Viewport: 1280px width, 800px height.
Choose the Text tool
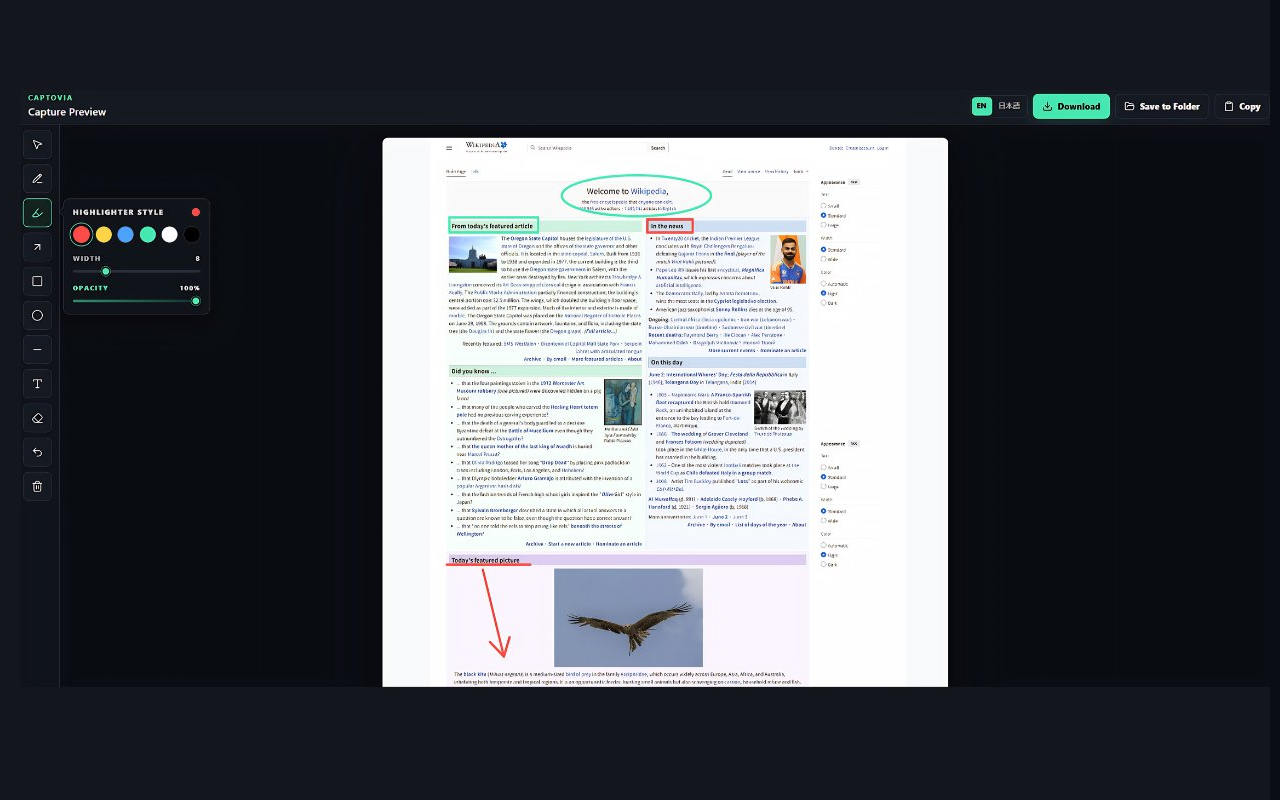click(37, 384)
